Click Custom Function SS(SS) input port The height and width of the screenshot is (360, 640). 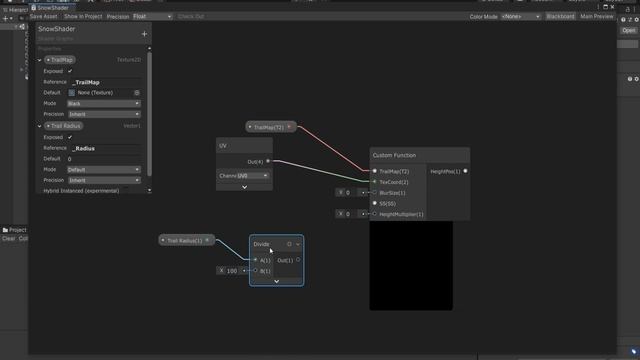click(375, 203)
